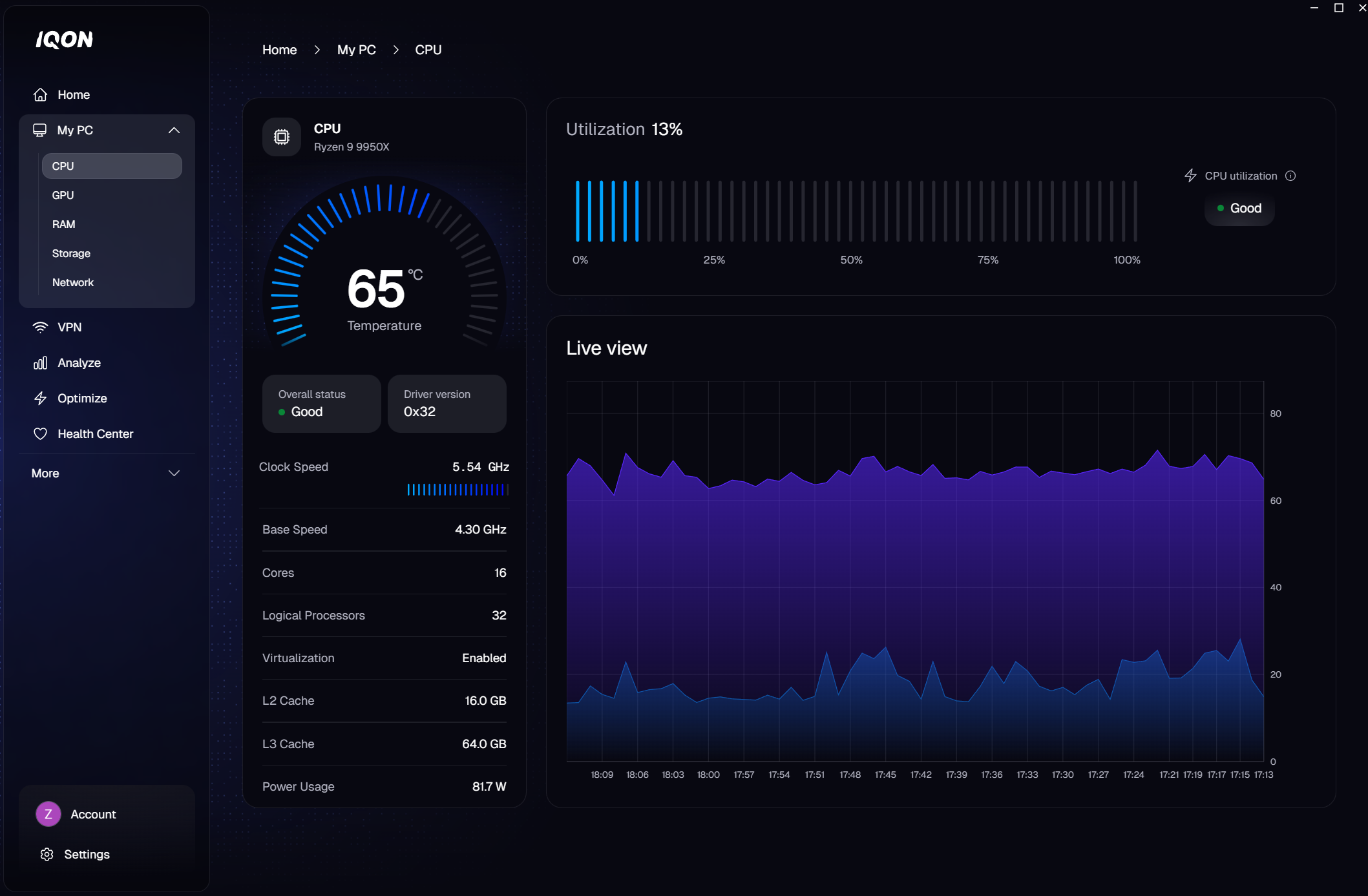Click the Analyze bar chart icon
1368x896 pixels.
click(40, 363)
